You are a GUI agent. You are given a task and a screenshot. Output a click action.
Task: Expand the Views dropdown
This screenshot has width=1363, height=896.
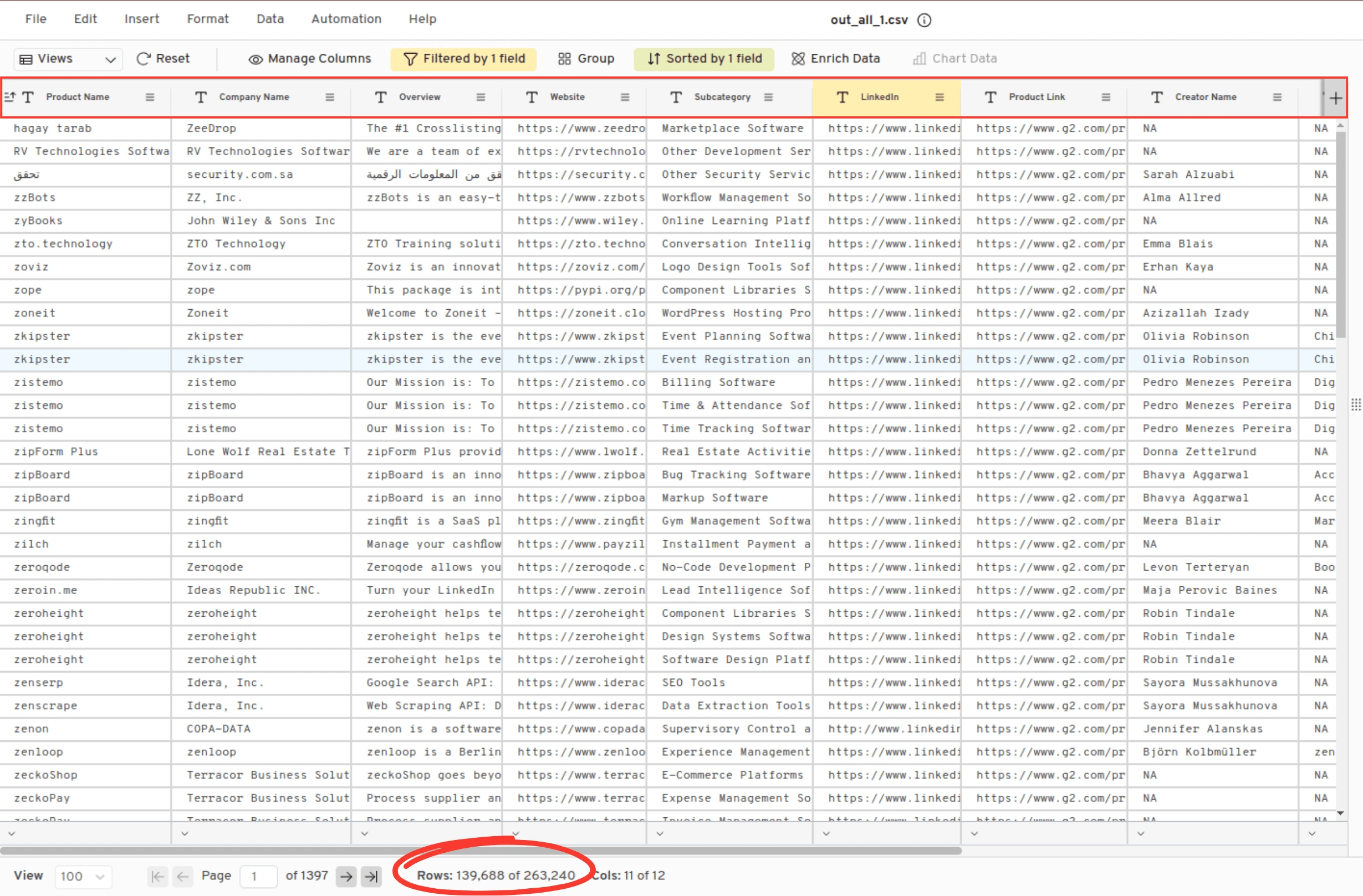click(x=68, y=59)
